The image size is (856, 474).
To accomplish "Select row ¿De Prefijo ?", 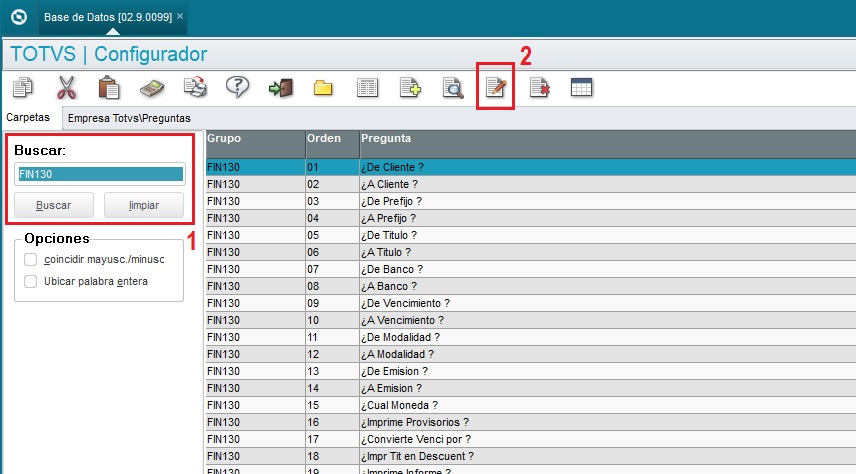I will pos(531,201).
